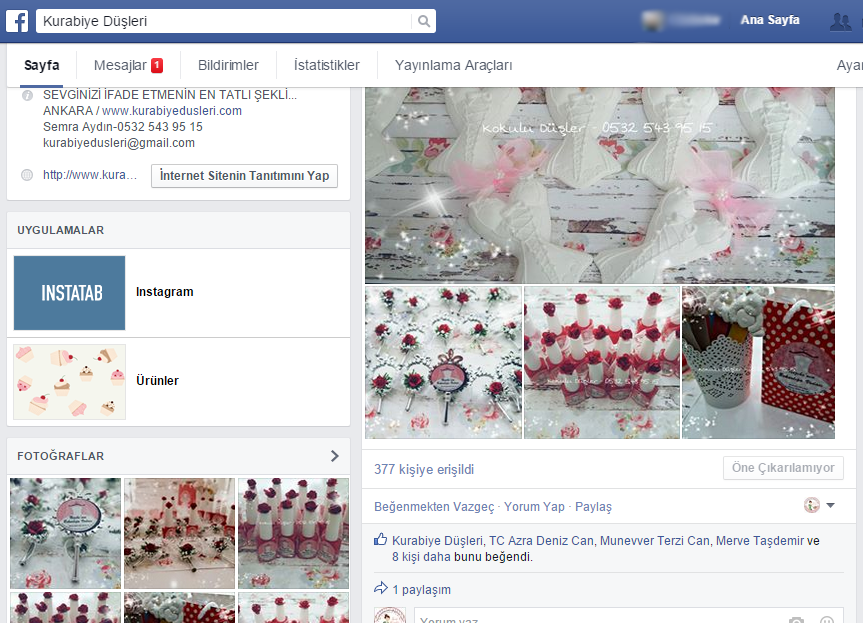Open third Fotoğraflar thumbnail with bottles

293,533
